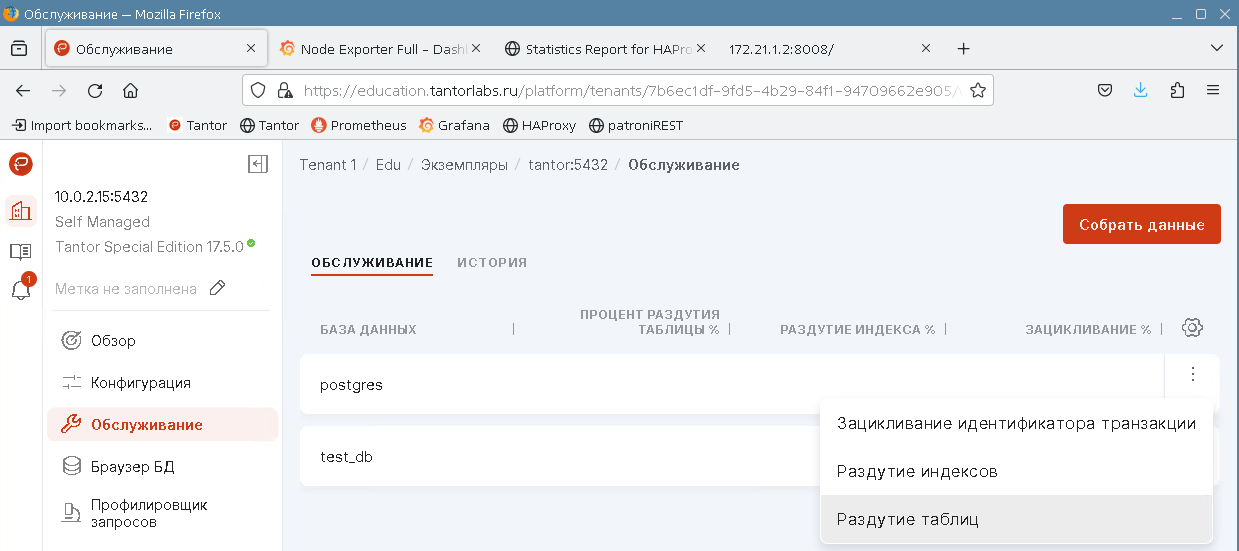Image resolution: width=1239 pixels, height=551 pixels.
Task: Choose Раздутие индексов from context menu
Action: click(x=917, y=471)
